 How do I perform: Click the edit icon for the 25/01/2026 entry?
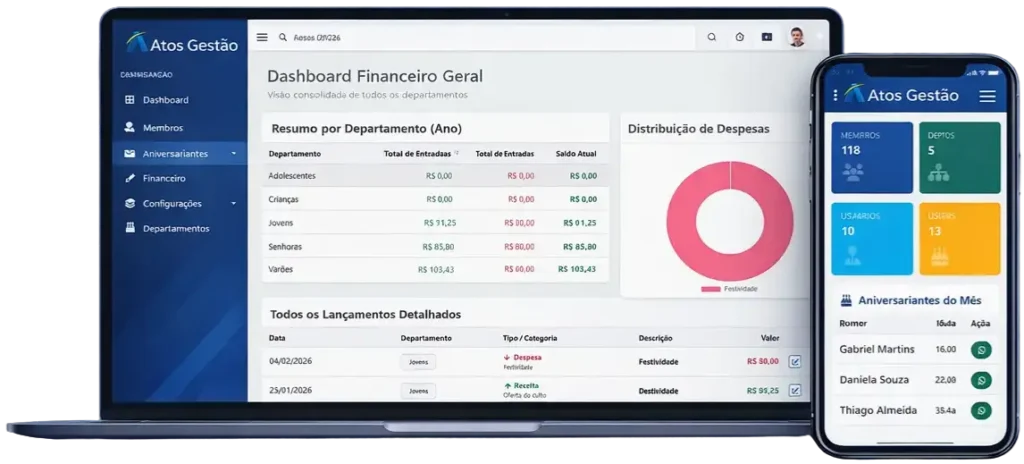point(795,390)
